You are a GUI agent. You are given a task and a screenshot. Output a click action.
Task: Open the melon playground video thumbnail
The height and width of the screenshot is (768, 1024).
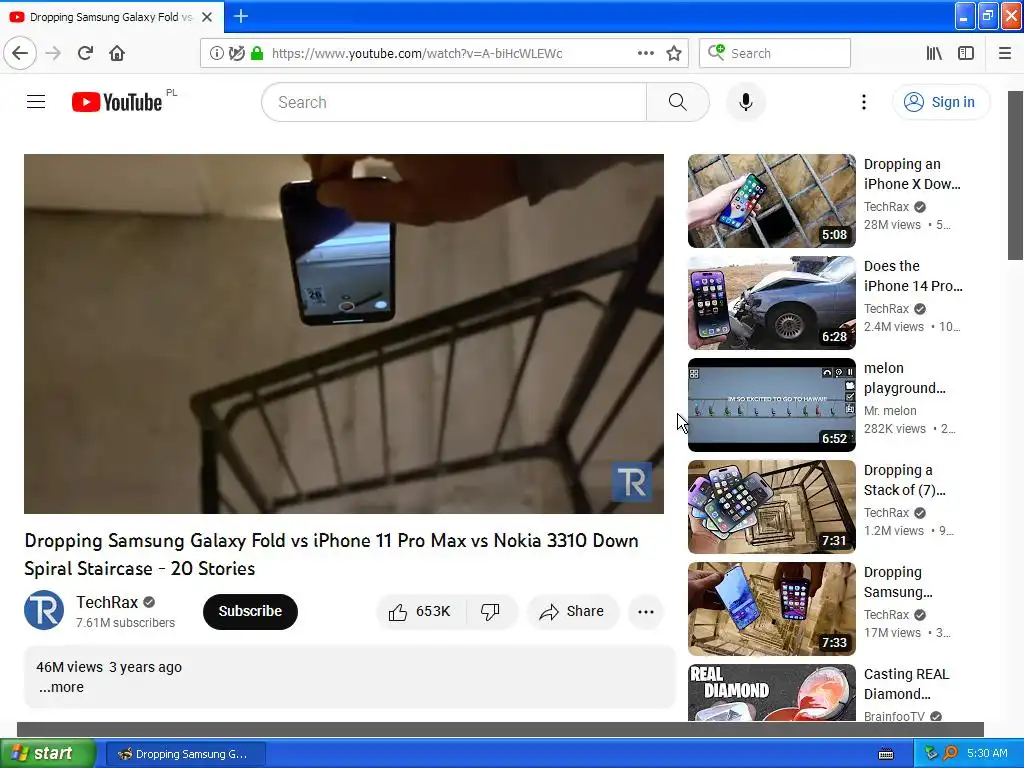coord(771,404)
